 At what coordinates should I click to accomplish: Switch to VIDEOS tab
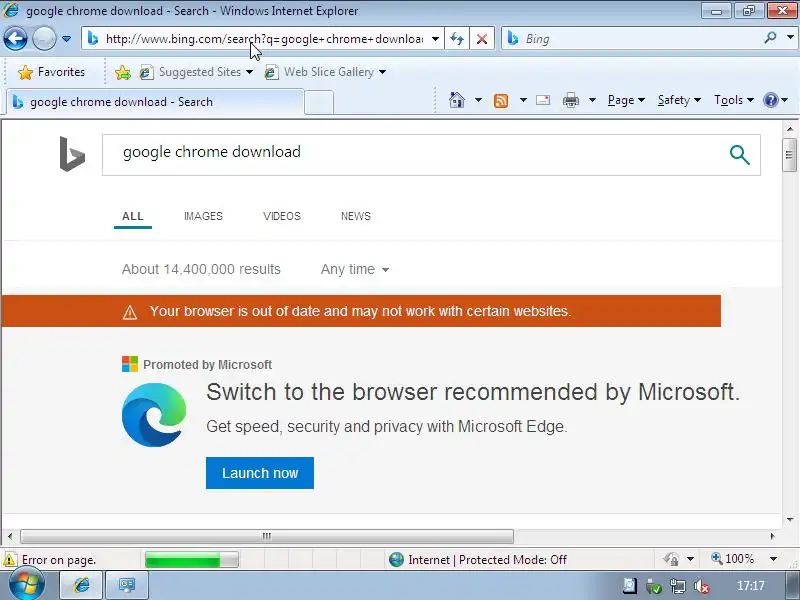[x=282, y=216]
